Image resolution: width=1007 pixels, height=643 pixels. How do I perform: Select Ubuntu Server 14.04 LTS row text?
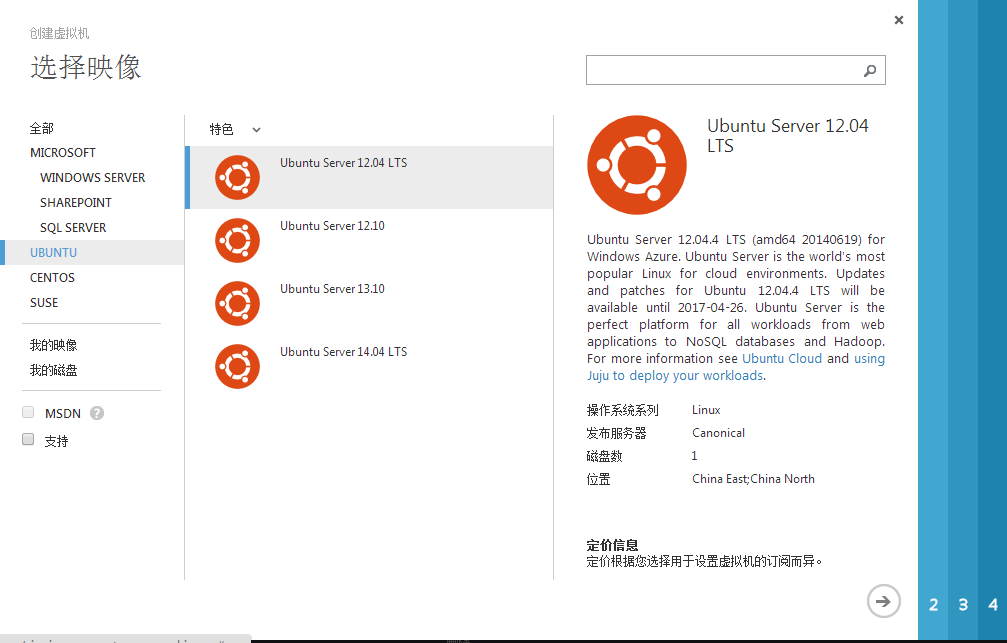click(344, 352)
